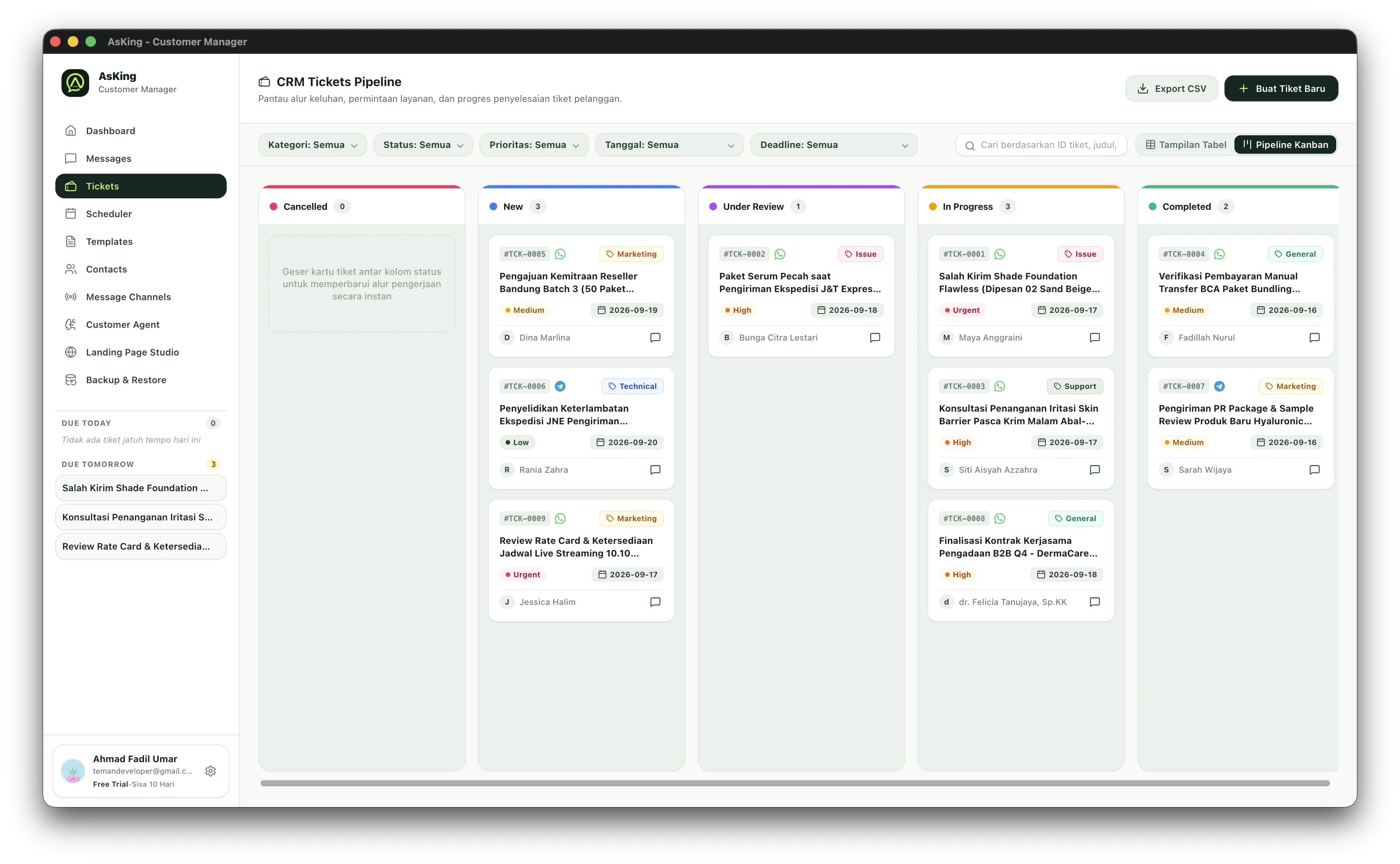
Task: Go to Templates section
Action: 141,241
